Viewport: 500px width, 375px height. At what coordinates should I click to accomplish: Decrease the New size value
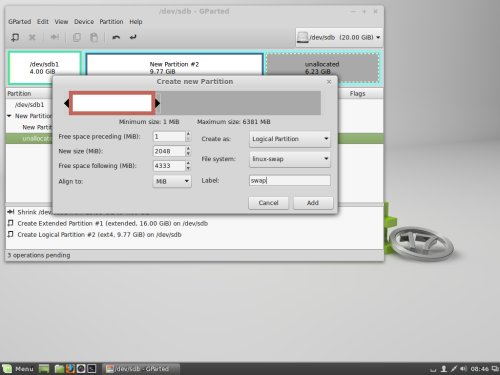click(188, 154)
